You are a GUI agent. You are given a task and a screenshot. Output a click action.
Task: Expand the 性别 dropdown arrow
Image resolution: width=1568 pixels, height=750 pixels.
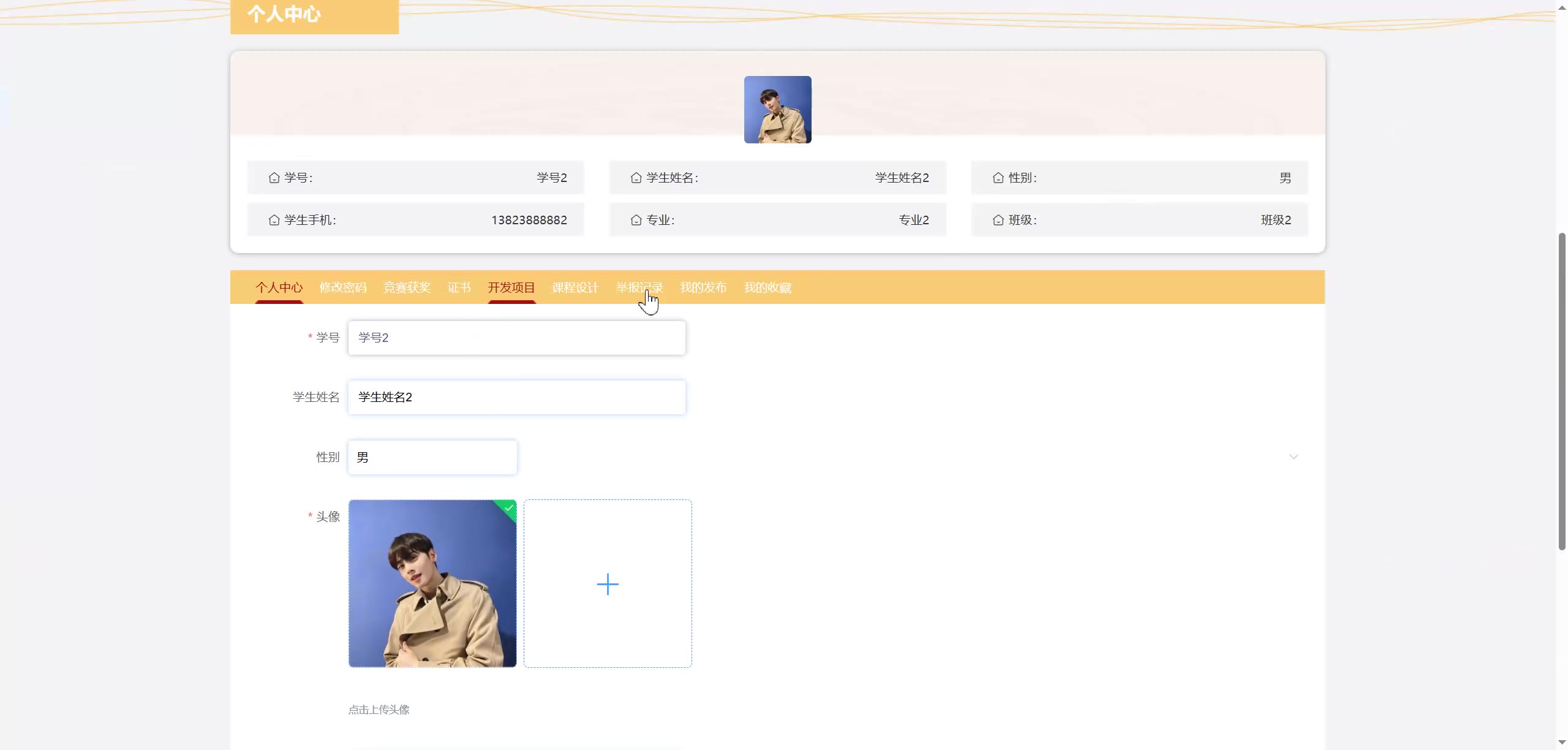pyautogui.click(x=1293, y=456)
